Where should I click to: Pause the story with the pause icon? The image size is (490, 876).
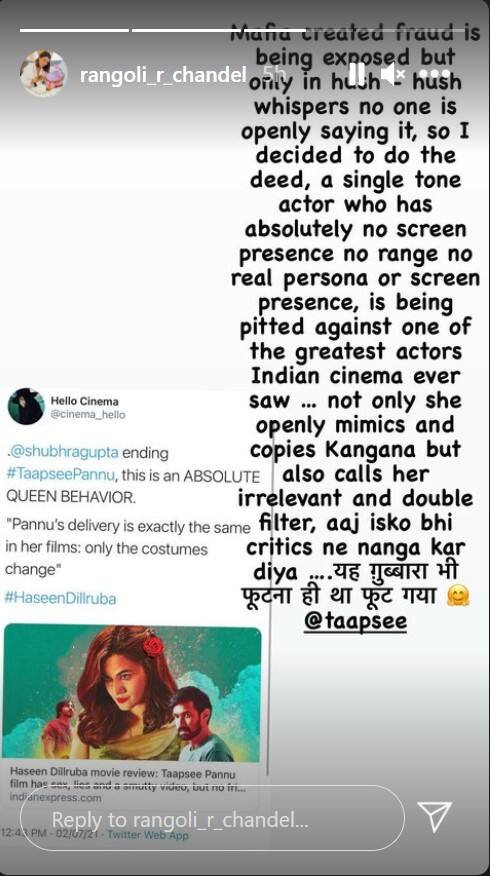356,74
